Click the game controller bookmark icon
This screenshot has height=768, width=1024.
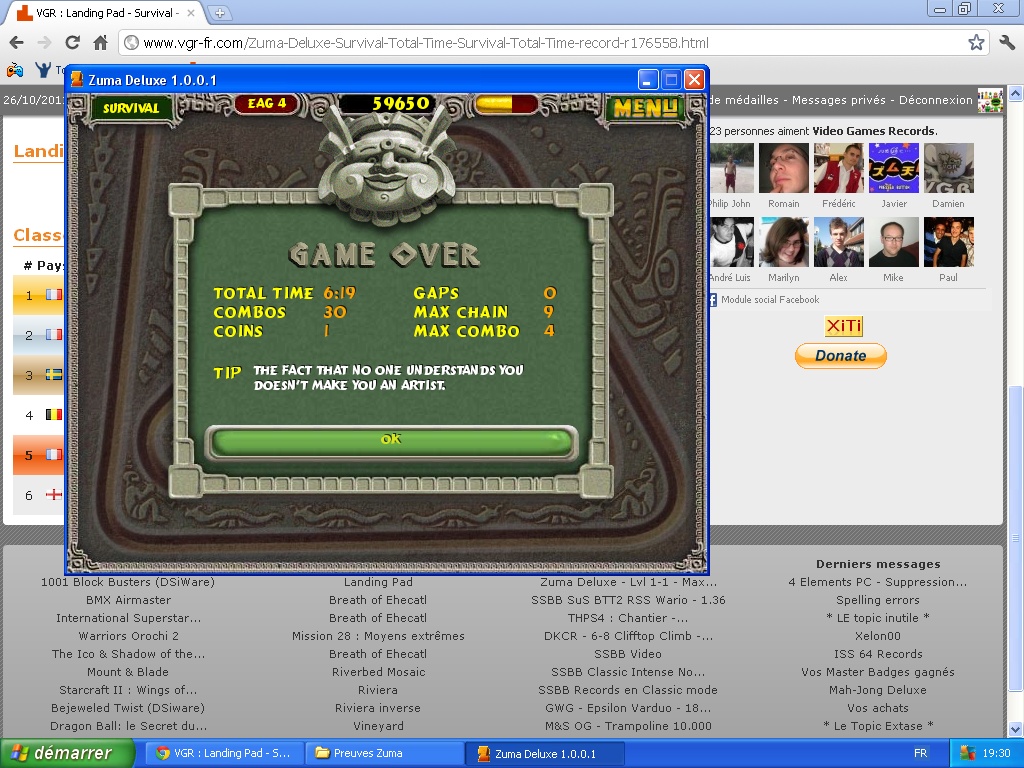(15, 70)
